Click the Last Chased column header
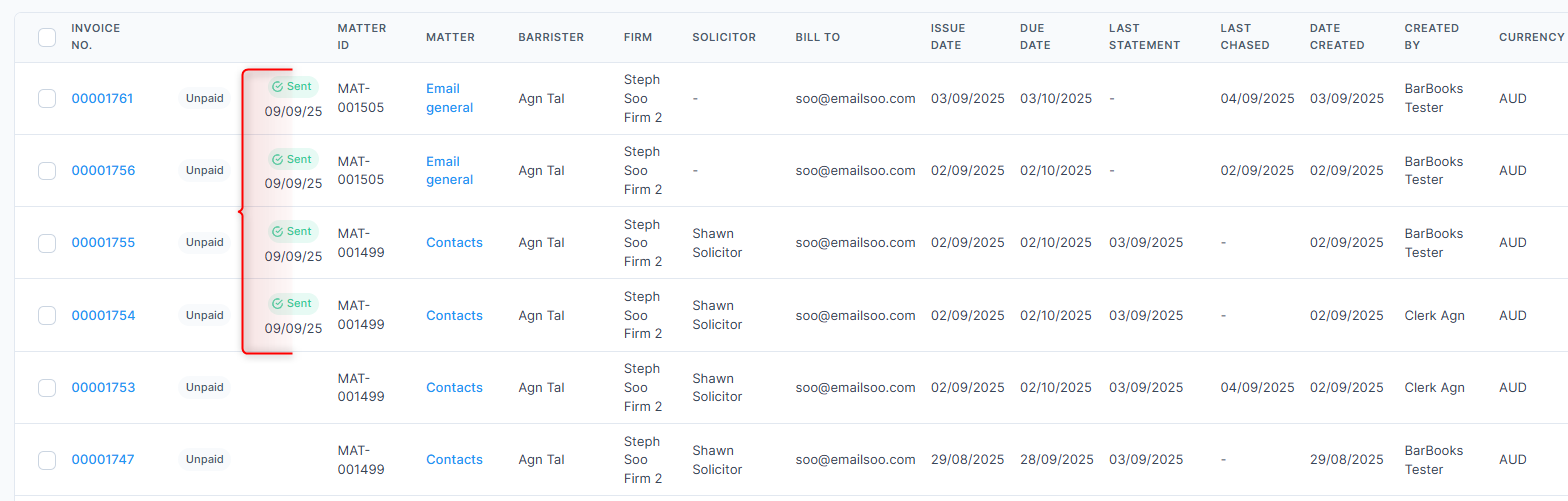The image size is (1568, 501). pos(1245,37)
